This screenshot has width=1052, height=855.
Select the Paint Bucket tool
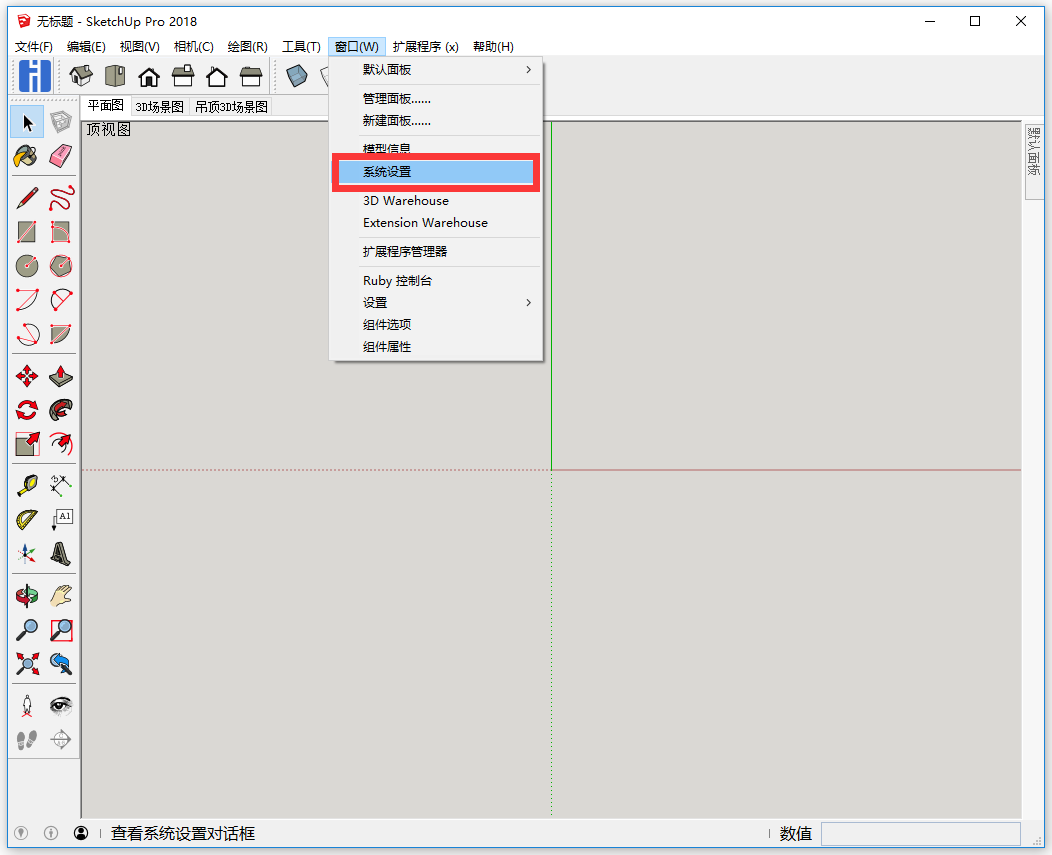click(x=26, y=156)
